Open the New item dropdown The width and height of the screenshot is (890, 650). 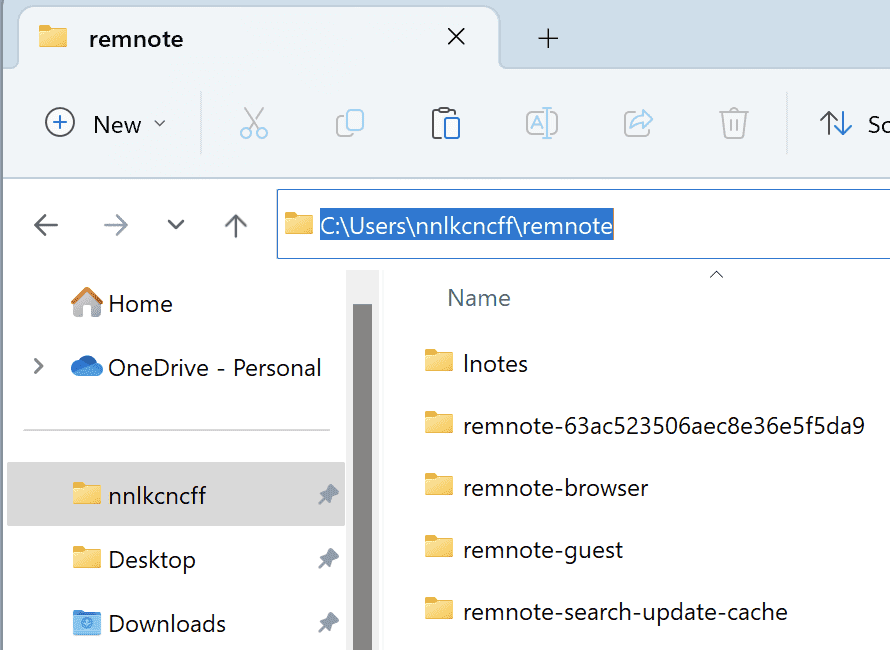click(x=106, y=124)
